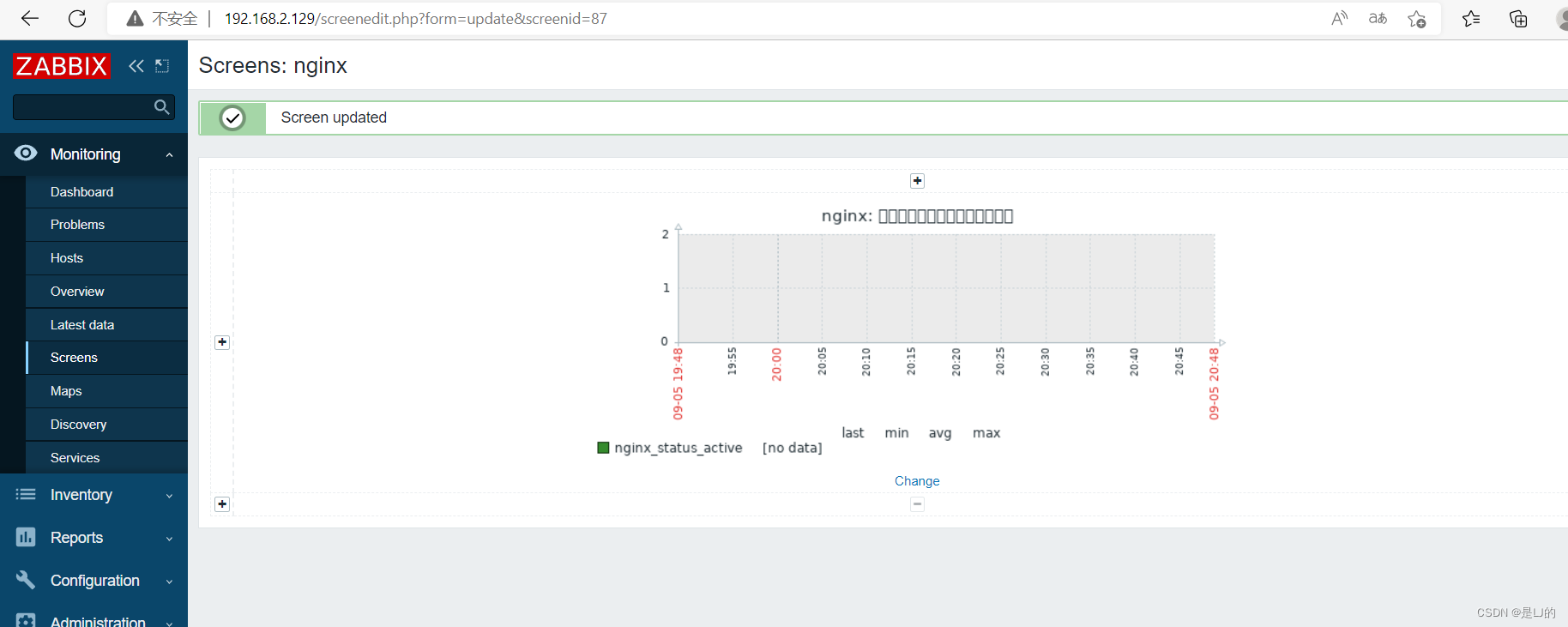Open Maps page

click(66, 391)
